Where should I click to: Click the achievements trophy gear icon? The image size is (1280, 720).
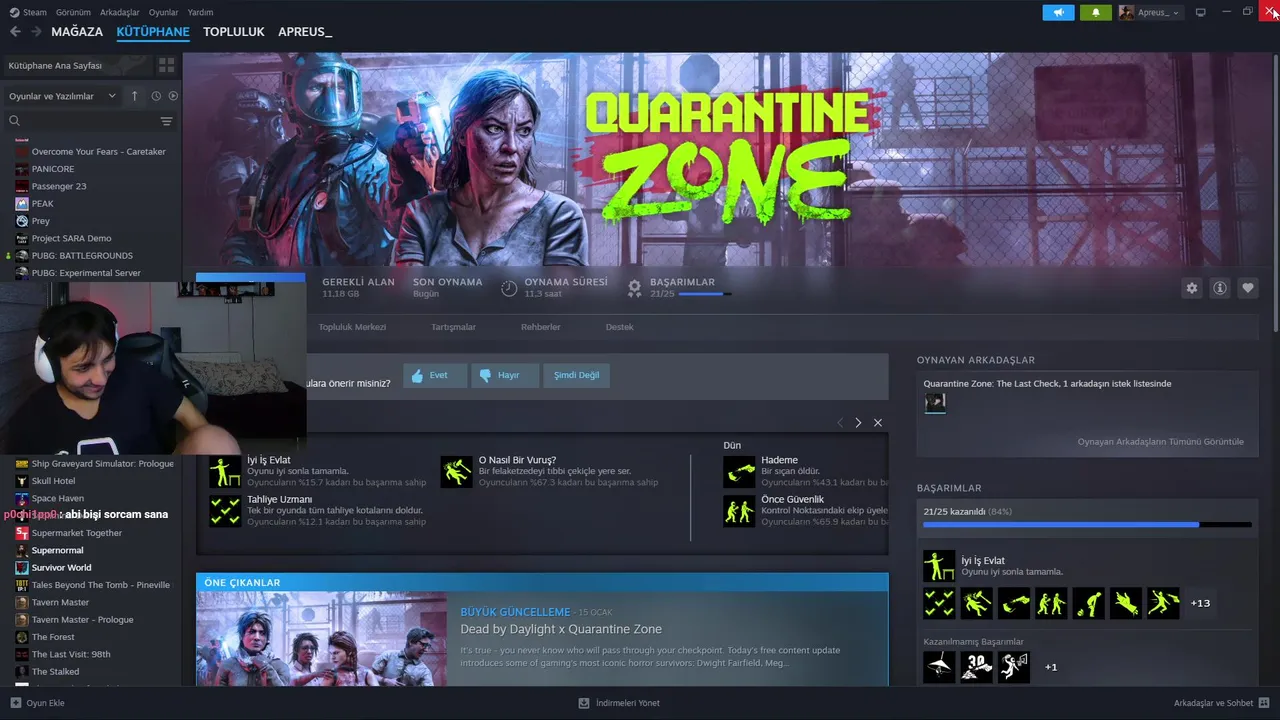[x=634, y=288]
